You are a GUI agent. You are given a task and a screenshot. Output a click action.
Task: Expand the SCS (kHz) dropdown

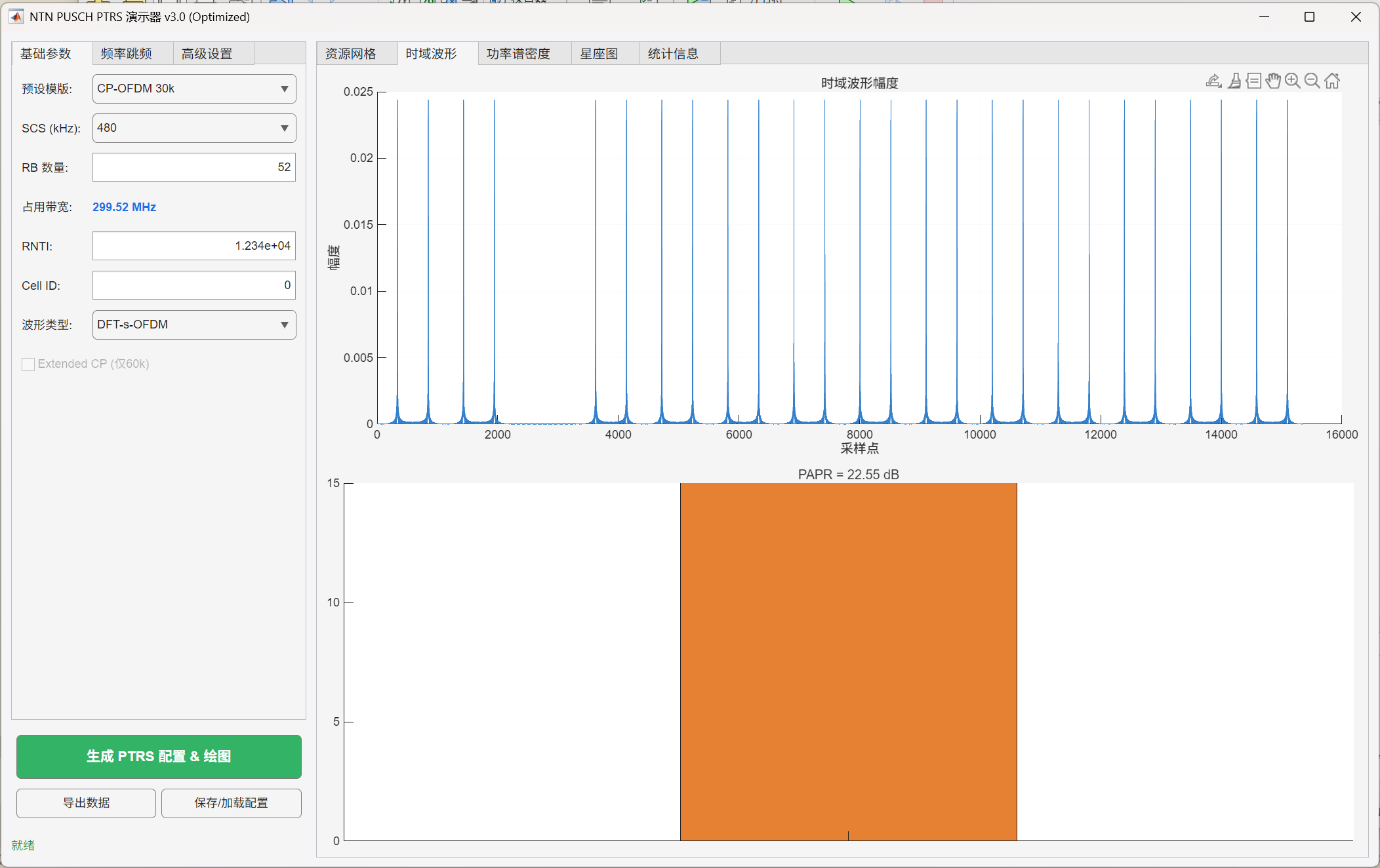[194, 128]
